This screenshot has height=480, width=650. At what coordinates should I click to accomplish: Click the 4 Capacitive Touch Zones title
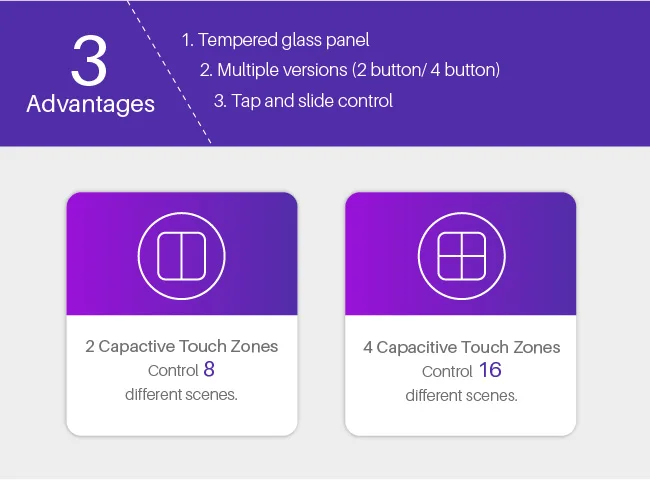pos(462,347)
